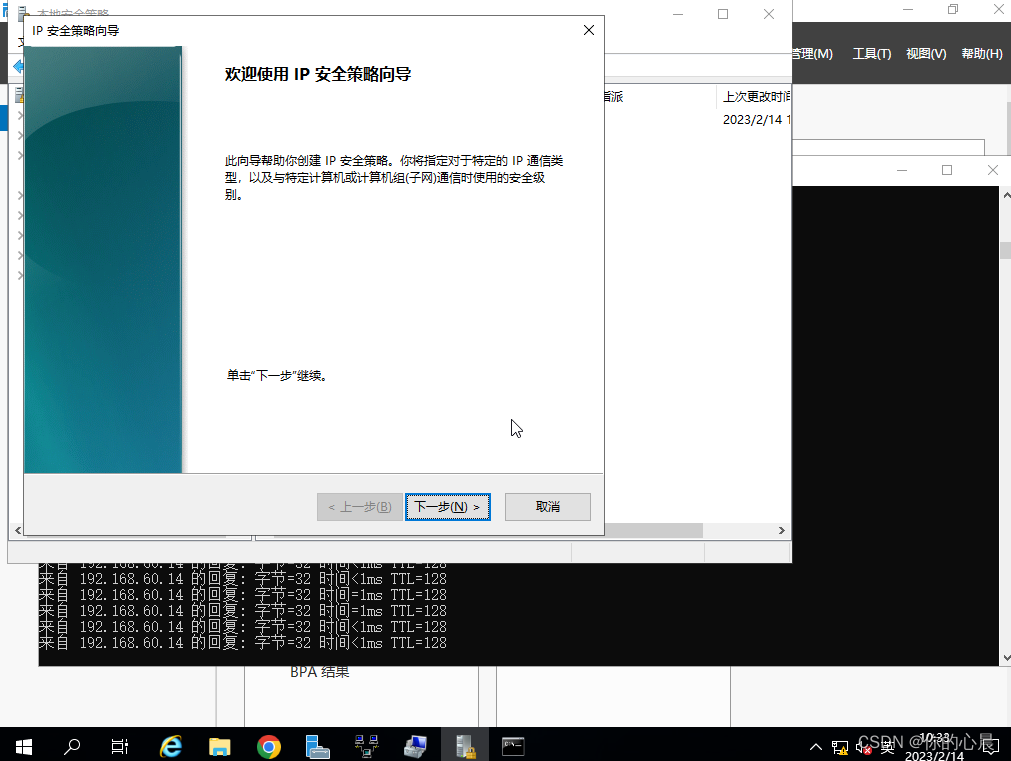Click up arrow of command prompt scrollbar
Screen dimensions: 1011x761
point(1005,194)
